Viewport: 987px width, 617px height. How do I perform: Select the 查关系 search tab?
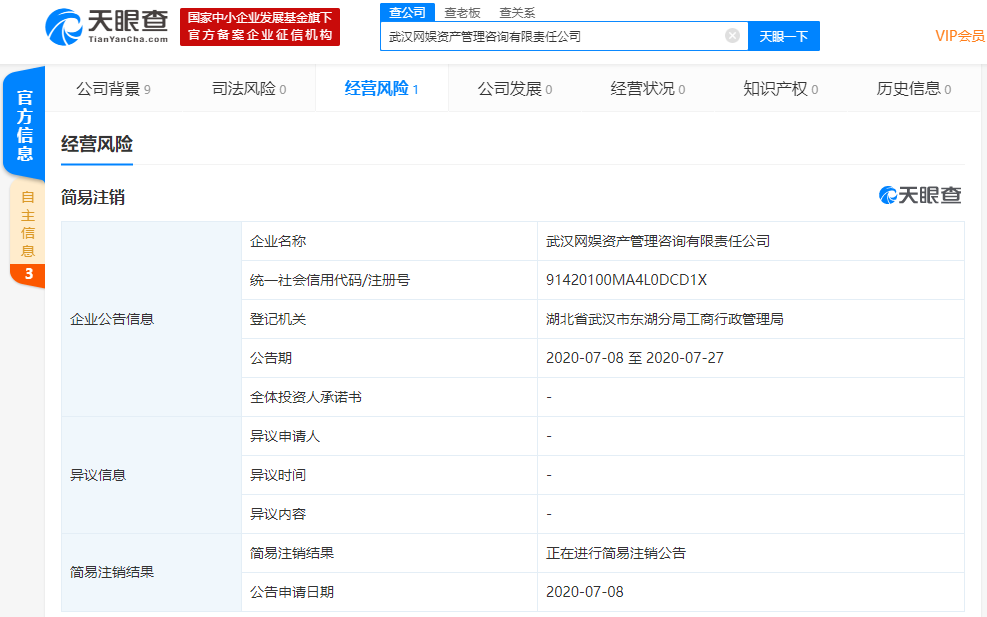tap(517, 13)
